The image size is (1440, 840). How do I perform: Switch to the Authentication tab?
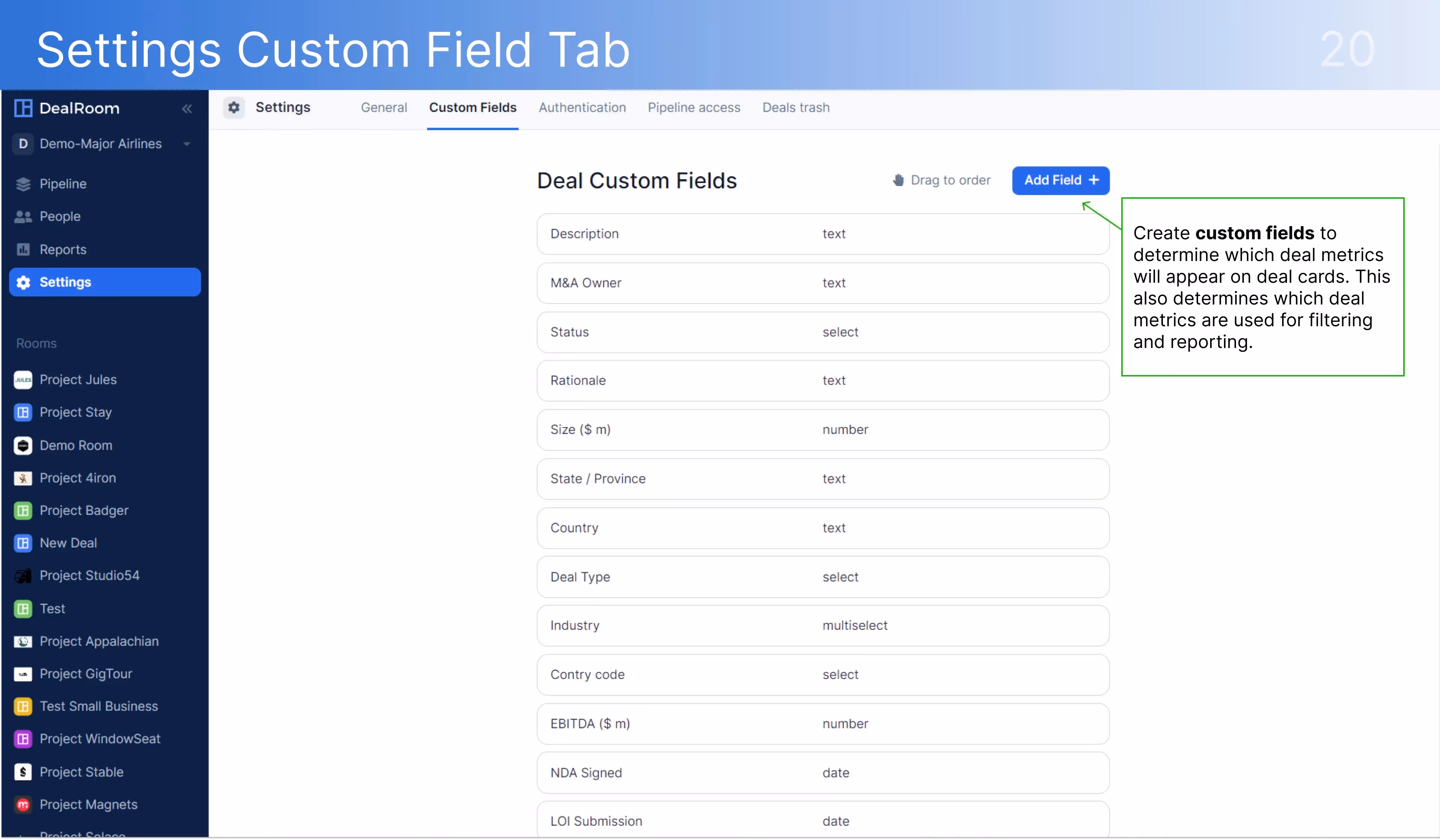tap(582, 107)
